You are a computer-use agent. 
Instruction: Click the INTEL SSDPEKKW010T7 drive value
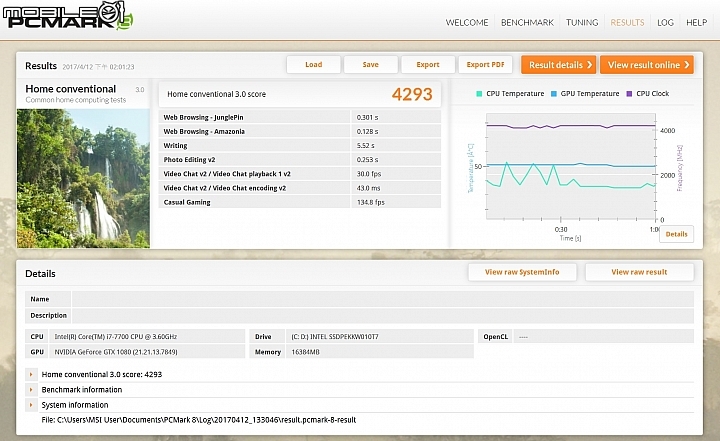pos(335,337)
